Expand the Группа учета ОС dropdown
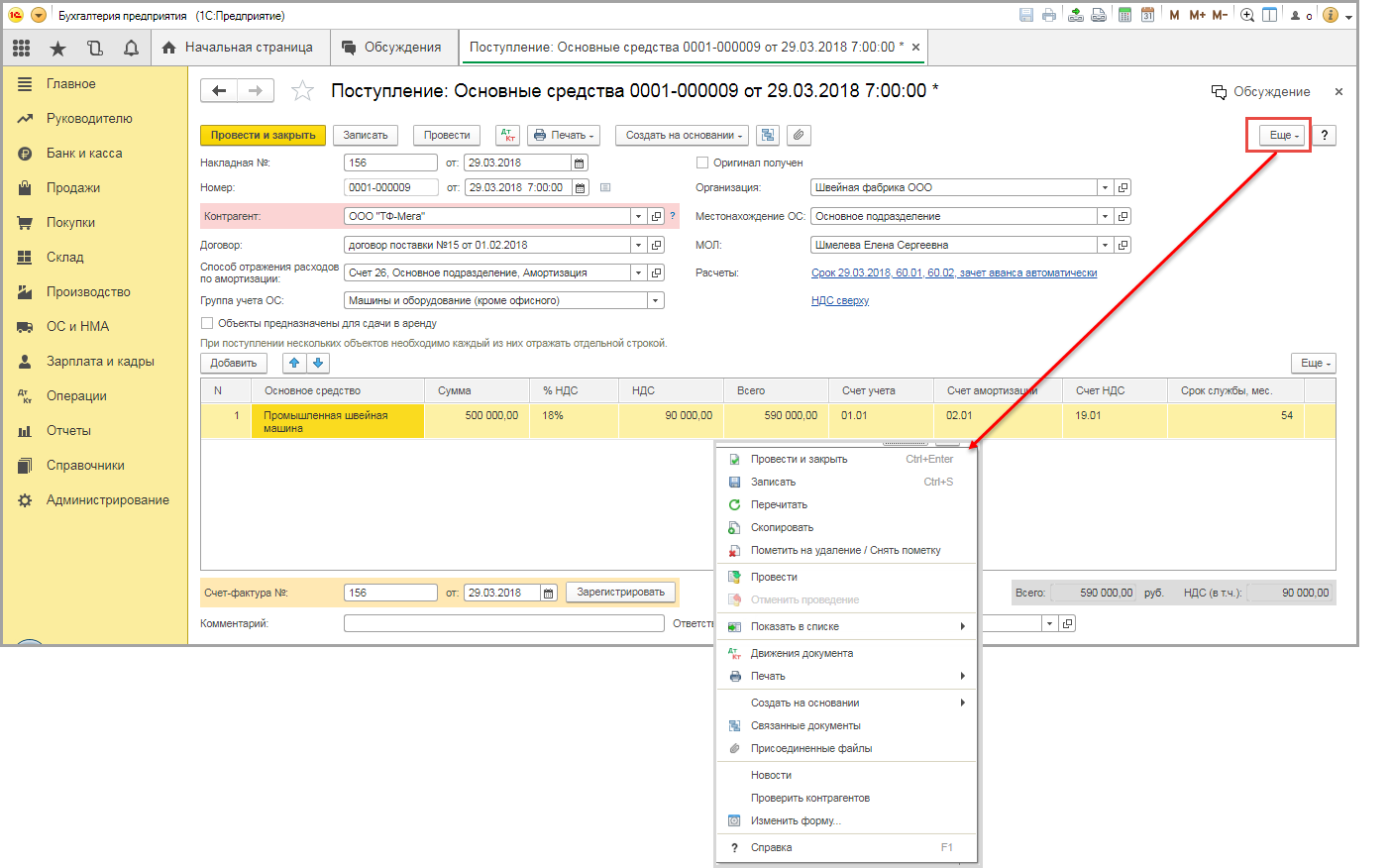This screenshot has width=1390, height=868. pos(655,300)
